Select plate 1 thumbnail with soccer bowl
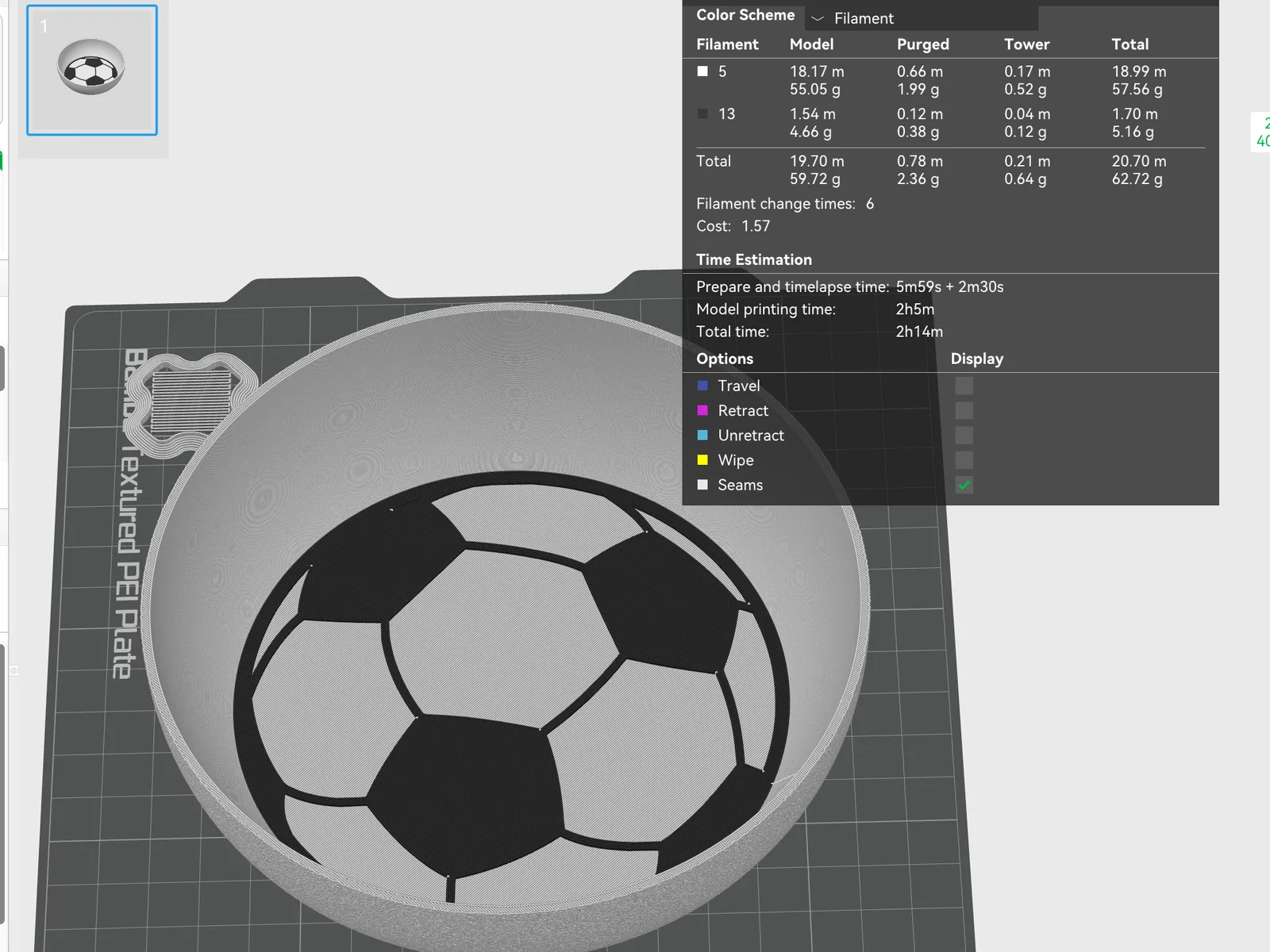This screenshot has height=952, width=1270. [x=92, y=70]
